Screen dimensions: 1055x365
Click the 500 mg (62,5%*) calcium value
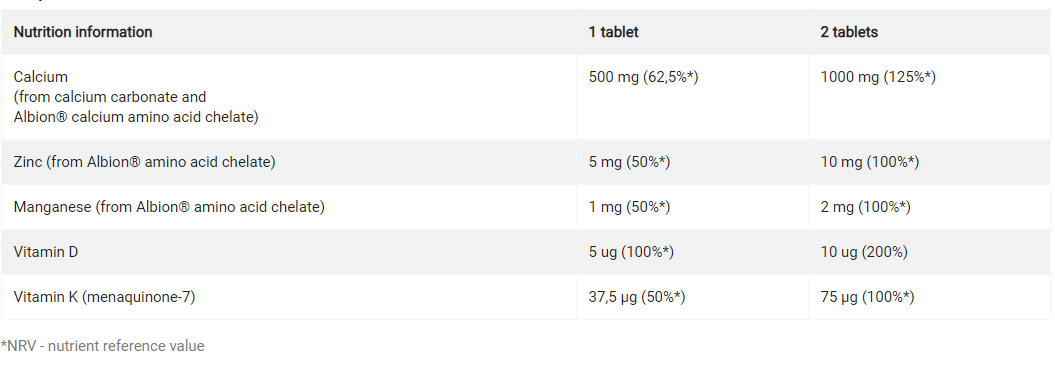click(x=643, y=77)
